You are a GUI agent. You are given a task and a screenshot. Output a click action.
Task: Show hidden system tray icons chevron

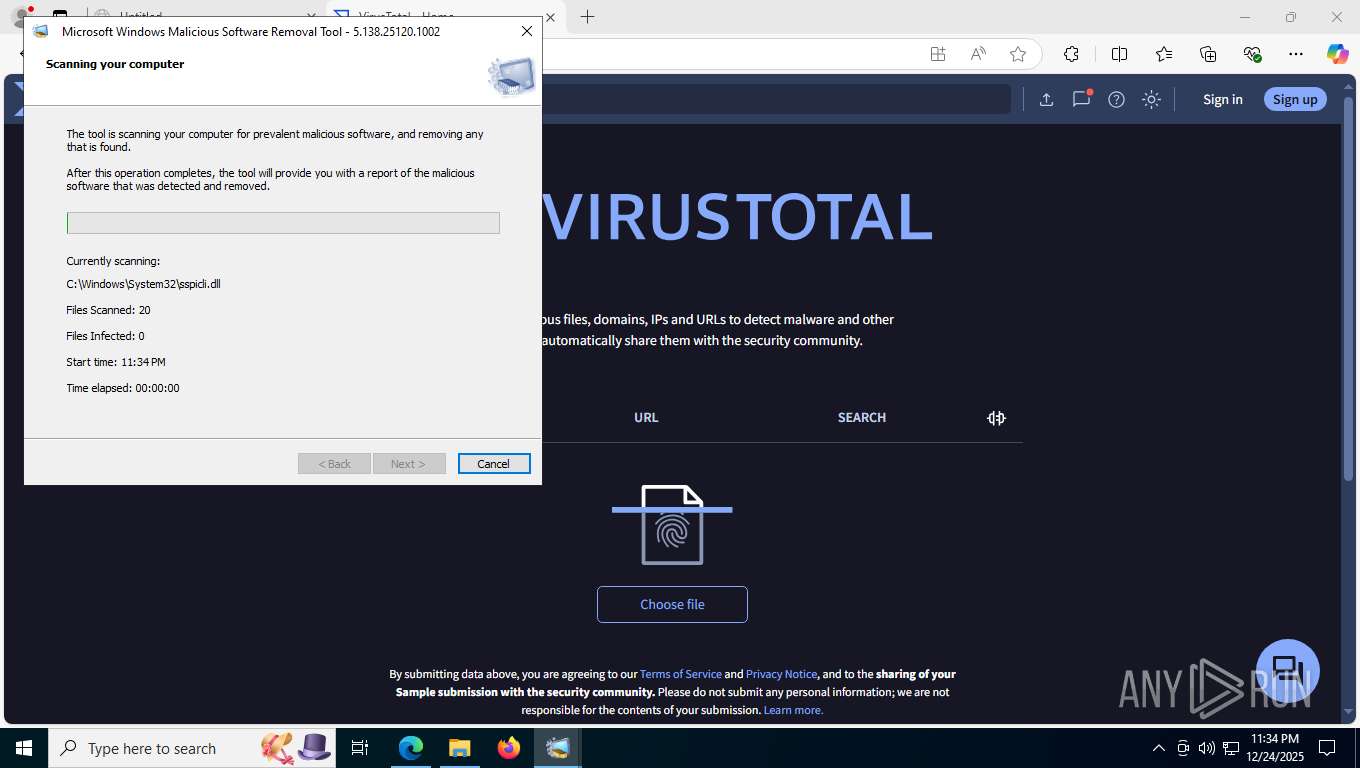1159,748
